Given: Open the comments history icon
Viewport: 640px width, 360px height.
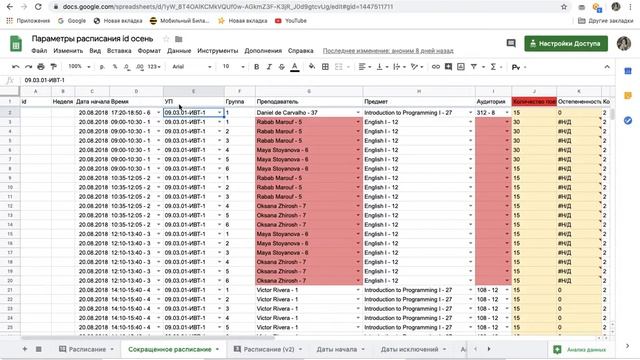Looking at the screenshot, I should point(511,43).
